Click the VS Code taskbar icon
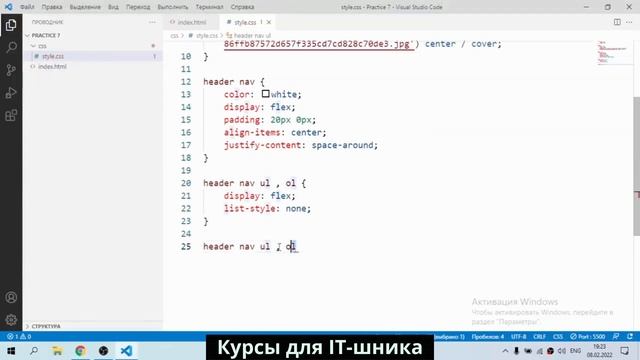The image size is (640, 360). pos(127,351)
